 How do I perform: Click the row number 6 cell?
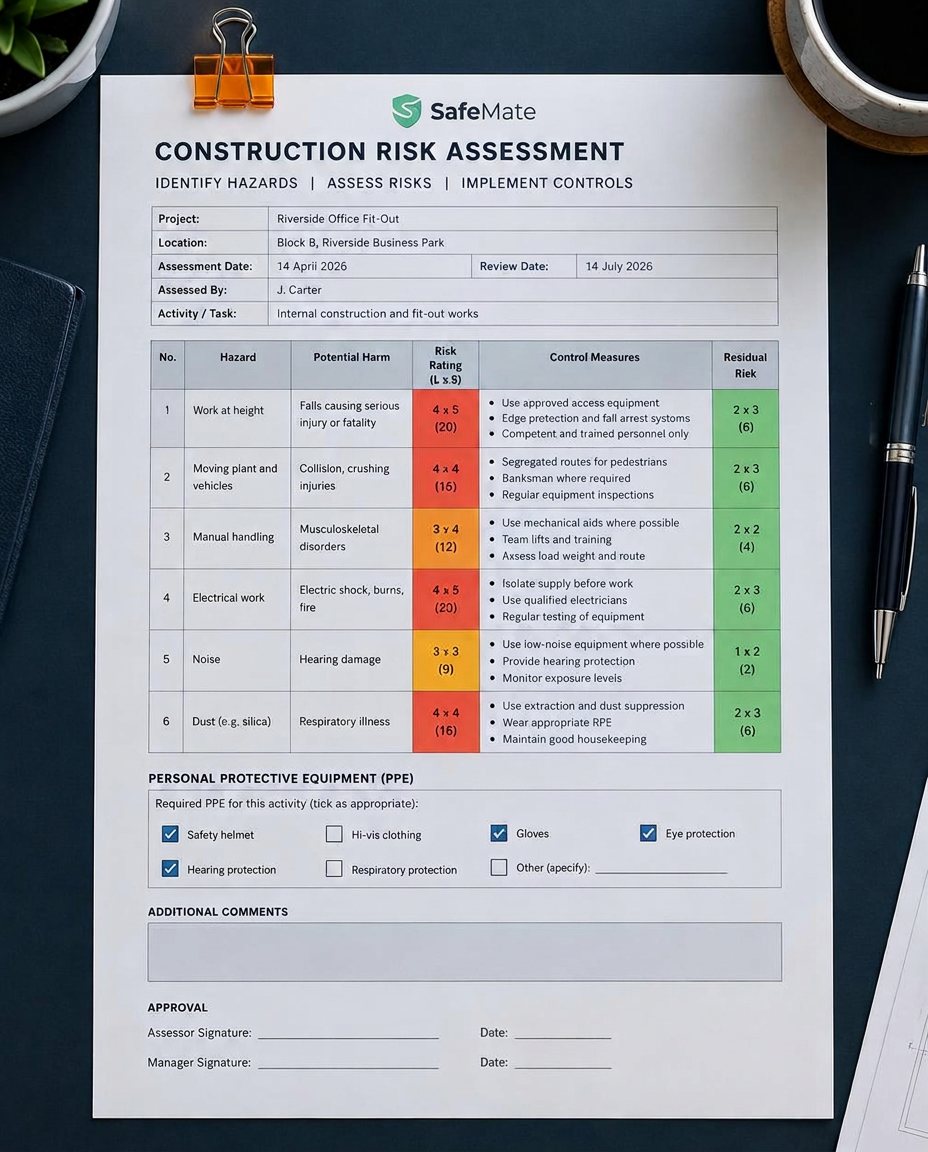coord(166,721)
